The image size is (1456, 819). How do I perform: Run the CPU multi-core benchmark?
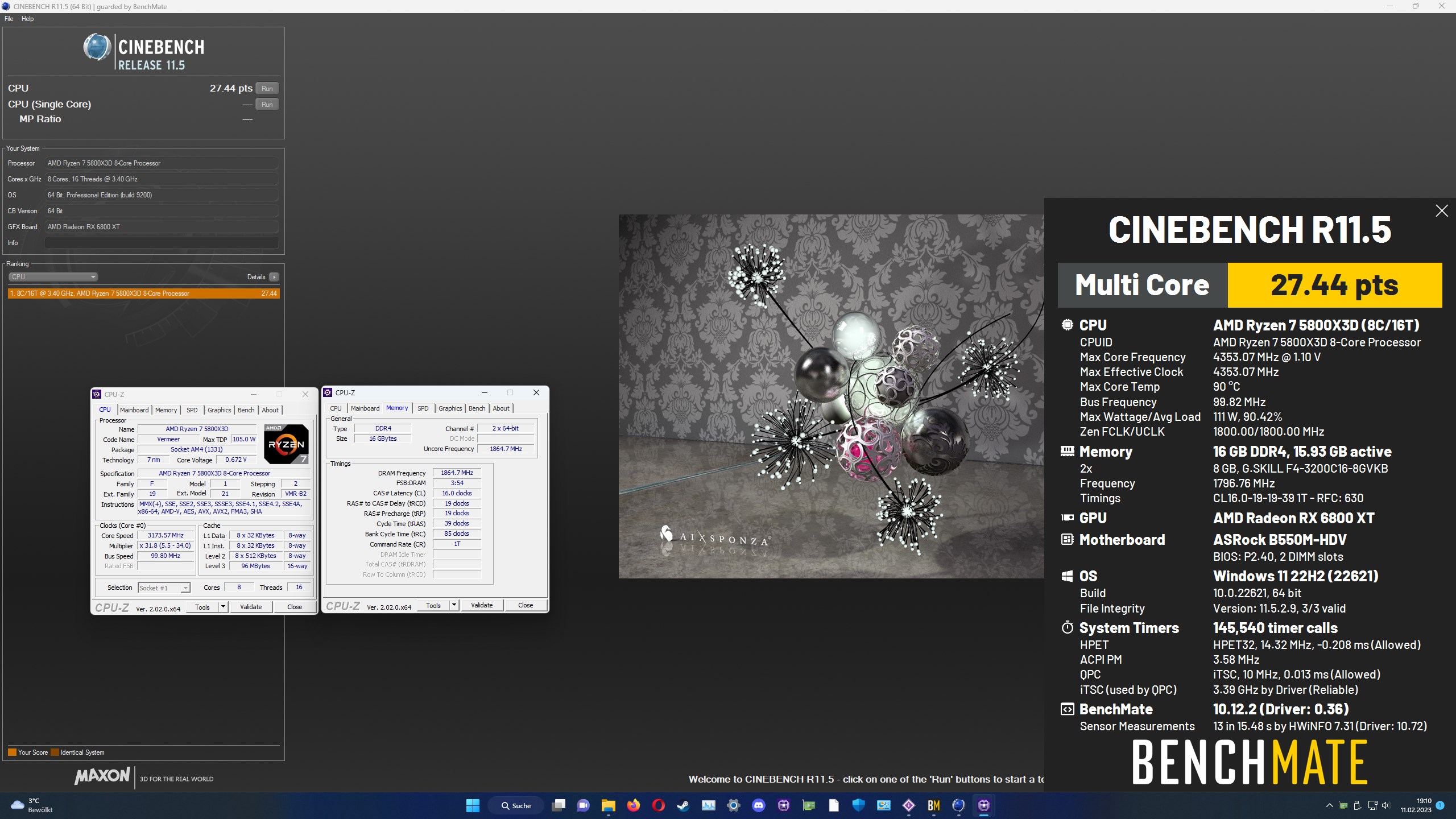[267, 88]
